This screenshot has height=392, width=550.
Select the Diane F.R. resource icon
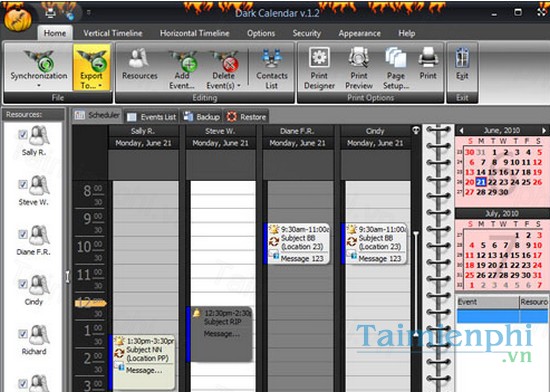click(39, 235)
